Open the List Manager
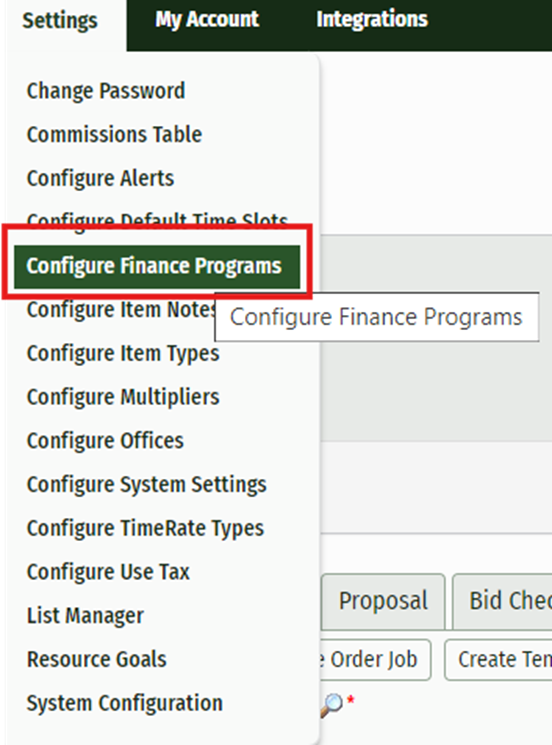The width and height of the screenshot is (552, 745). 85,616
